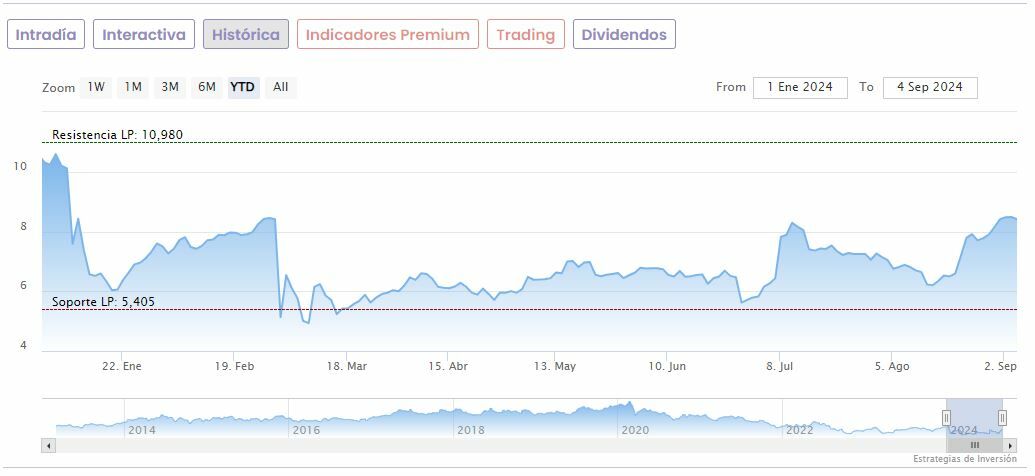
Task: Click the scrollbar thumb grip
Action: point(974,445)
